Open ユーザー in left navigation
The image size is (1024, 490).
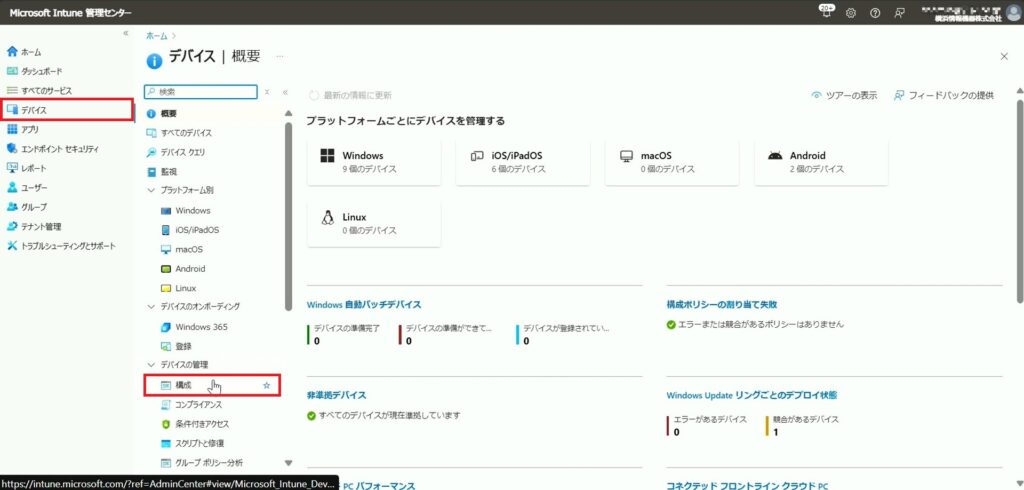click(x=27, y=188)
